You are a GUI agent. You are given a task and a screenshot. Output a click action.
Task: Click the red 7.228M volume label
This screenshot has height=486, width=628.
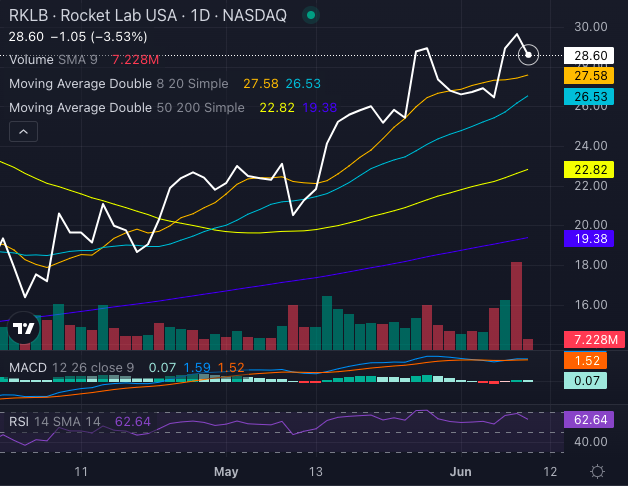tap(594, 340)
